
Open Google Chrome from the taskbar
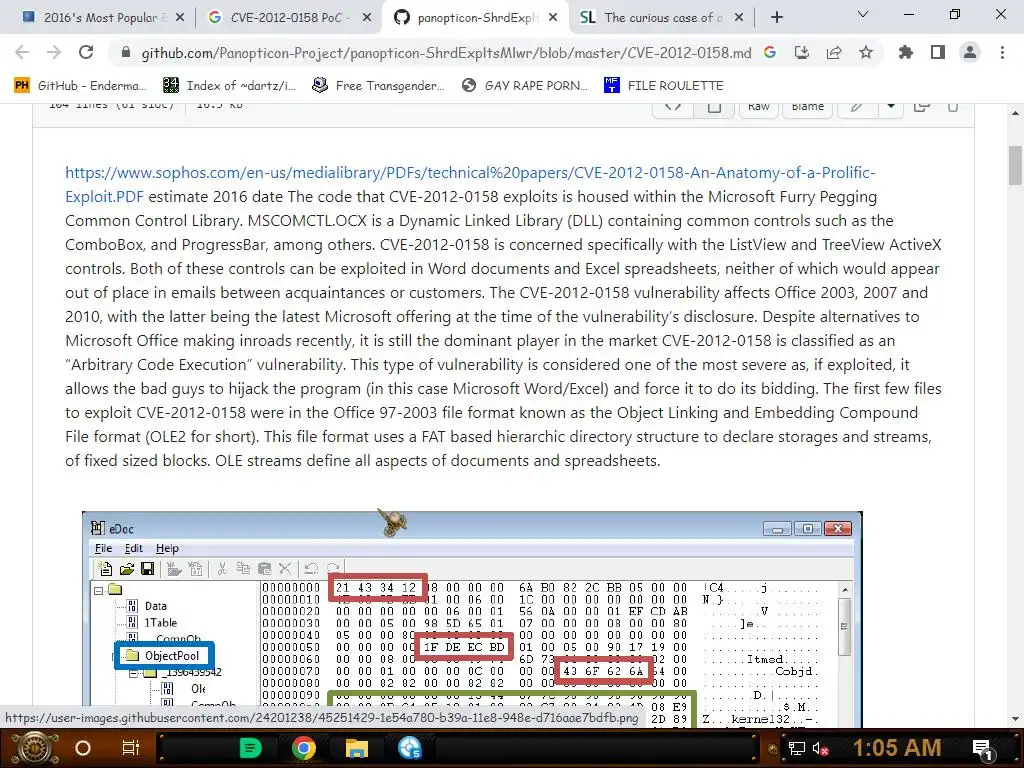[304, 748]
